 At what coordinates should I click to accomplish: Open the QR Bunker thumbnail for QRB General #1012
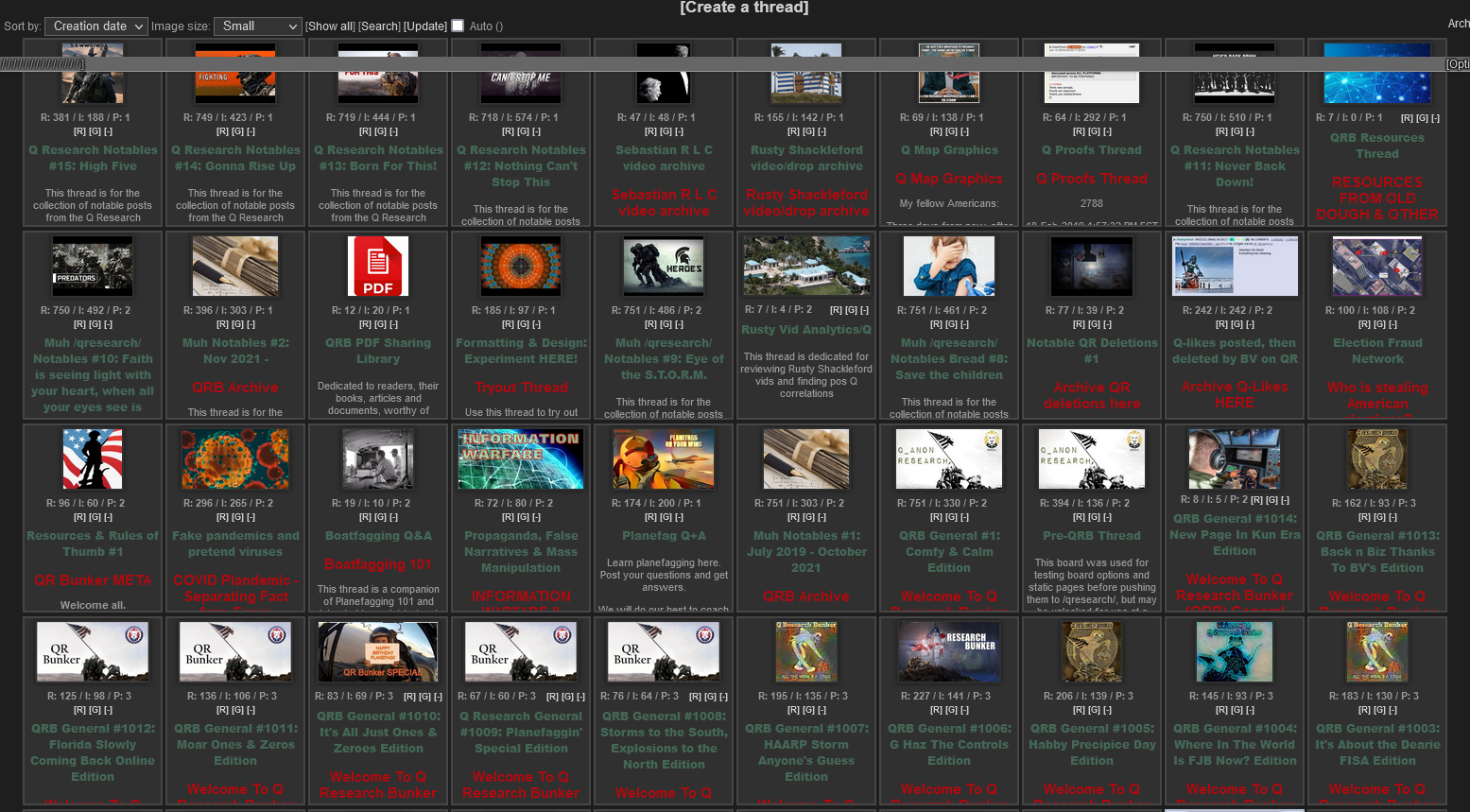[93, 652]
